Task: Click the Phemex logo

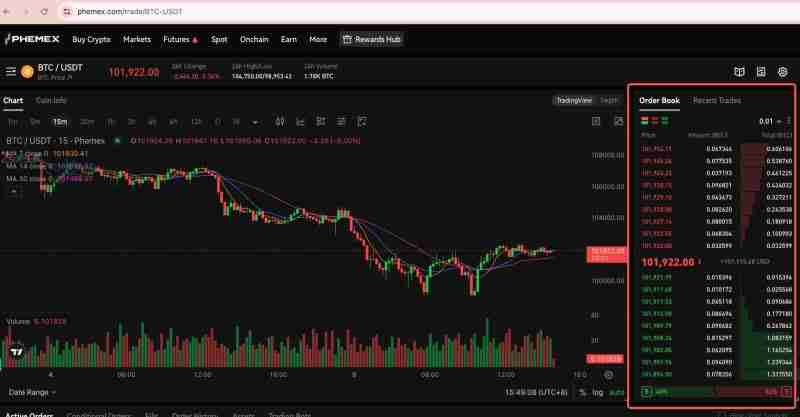Action: tap(32, 39)
